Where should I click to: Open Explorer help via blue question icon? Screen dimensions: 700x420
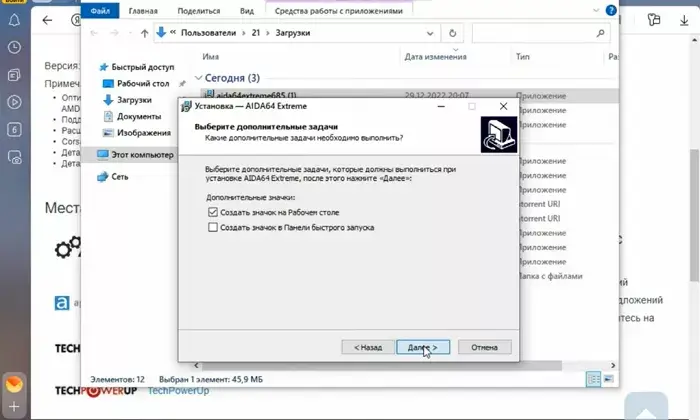(609, 11)
